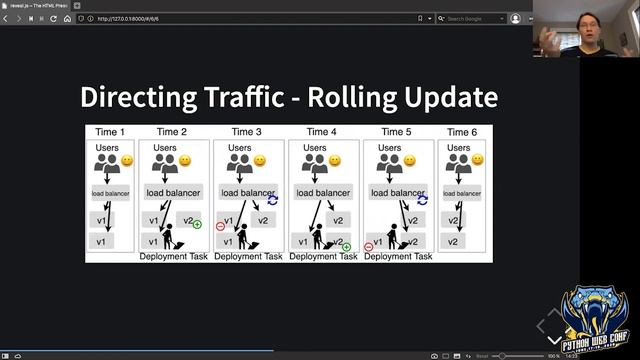640x360 pixels.
Task: Reset the page zoom level
Action: (482, 356)
